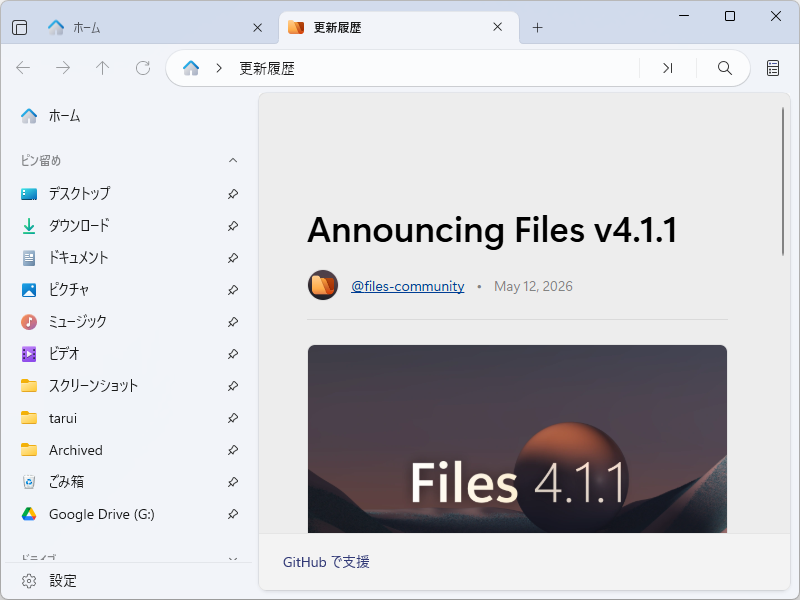Click the pin icon beside ダウンロード

point(233,226)
